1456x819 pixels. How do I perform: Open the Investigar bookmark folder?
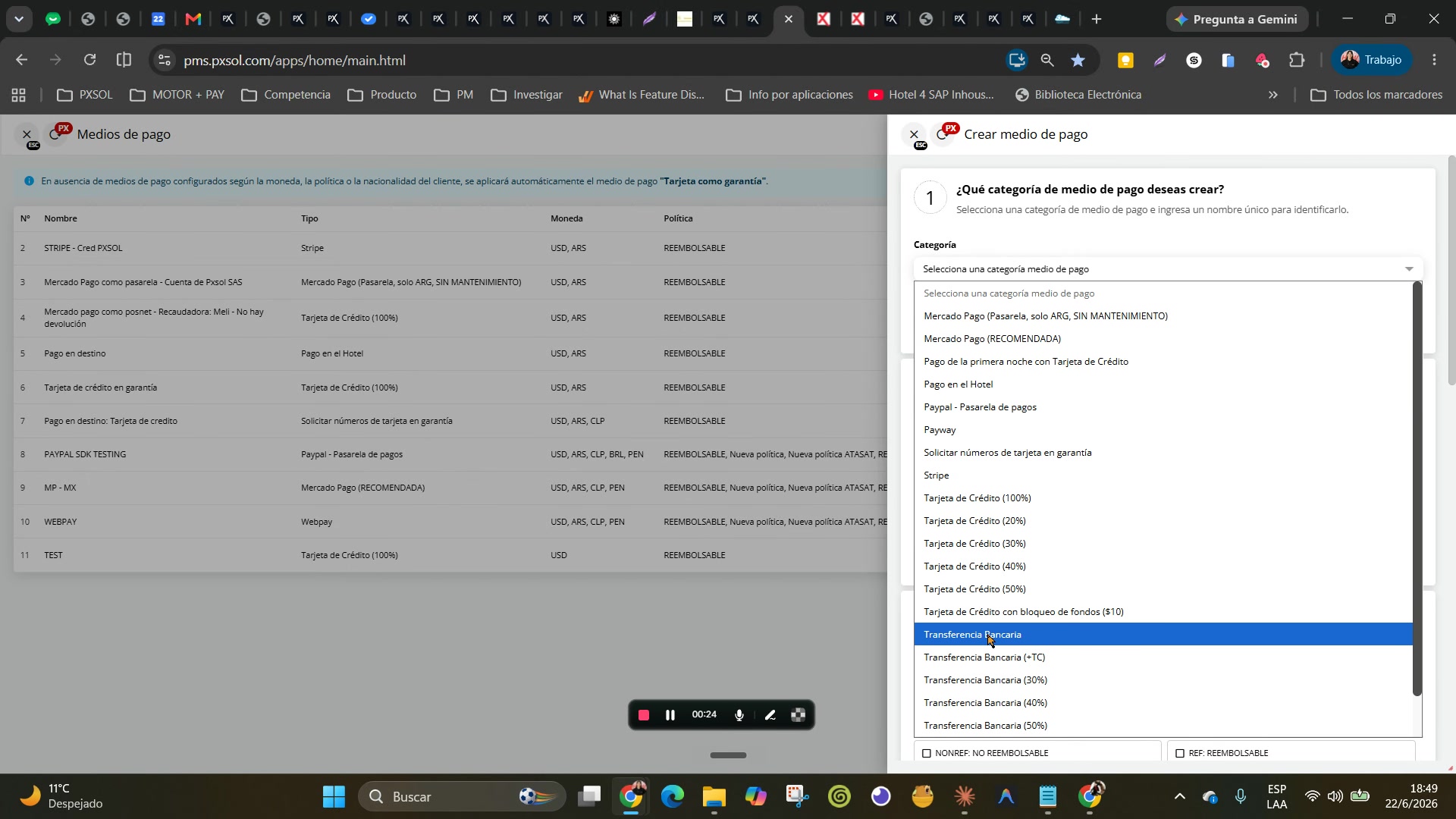pos(527,95)
